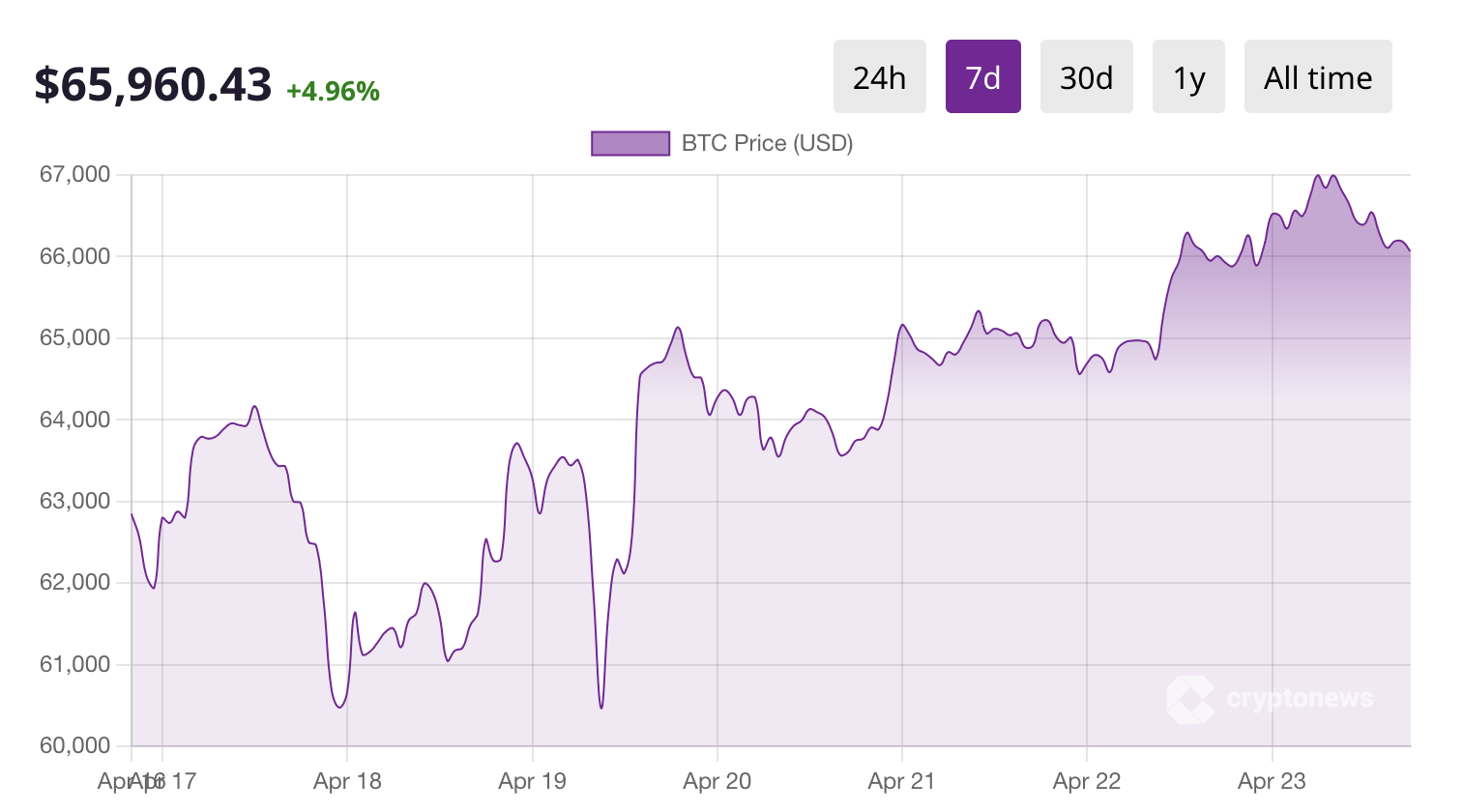Image resolution: width=1464 pixels, height=812 pixels.
Task: Click the cryptonews diamond watermark logo
Action: [x=1191, y=698]
